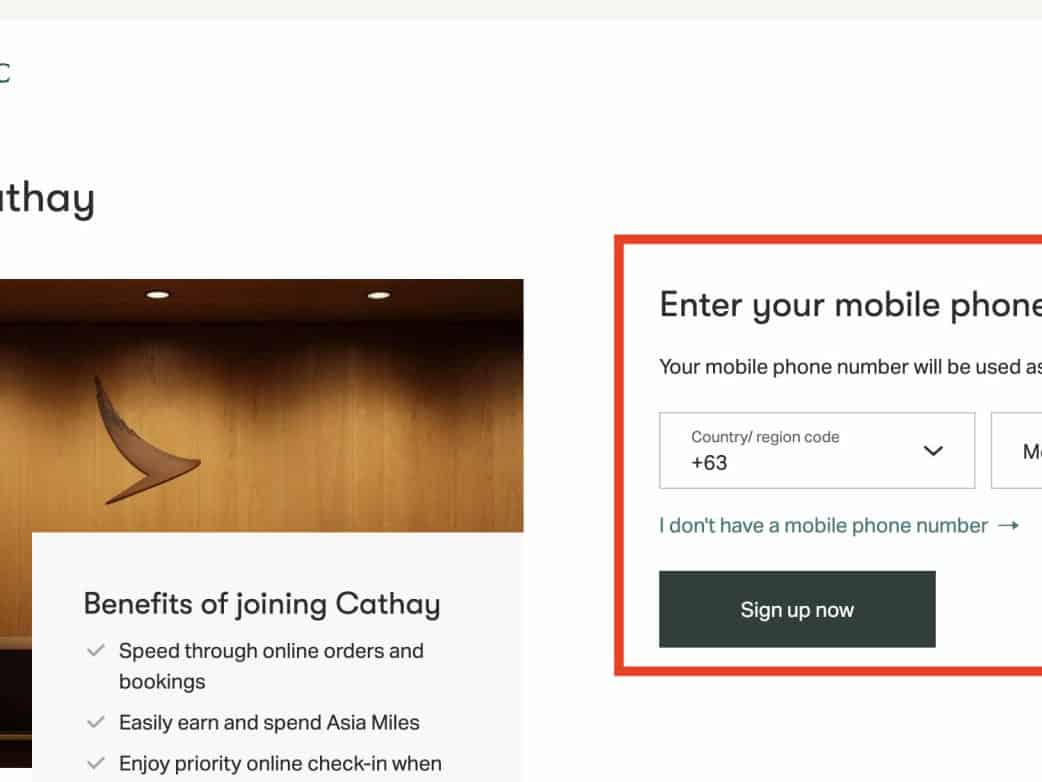Click the partial Cathay logo at top left
Viewport: 1042px width, 782px height.
[4, 72]
